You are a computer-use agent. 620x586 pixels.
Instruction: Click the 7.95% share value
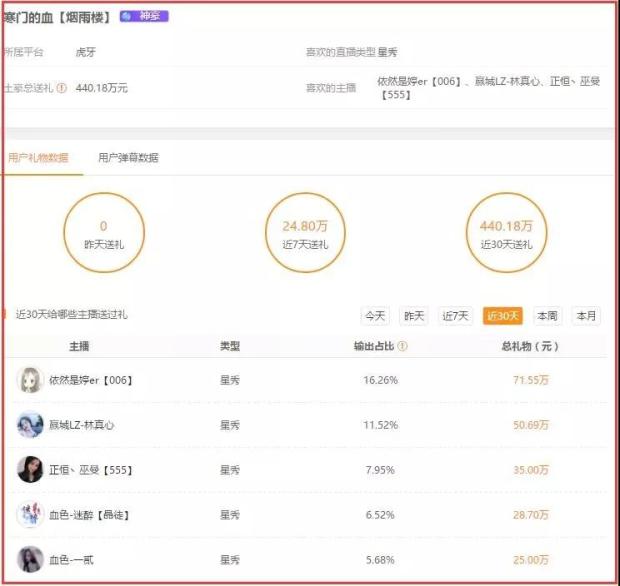click(x=380, y=470)
